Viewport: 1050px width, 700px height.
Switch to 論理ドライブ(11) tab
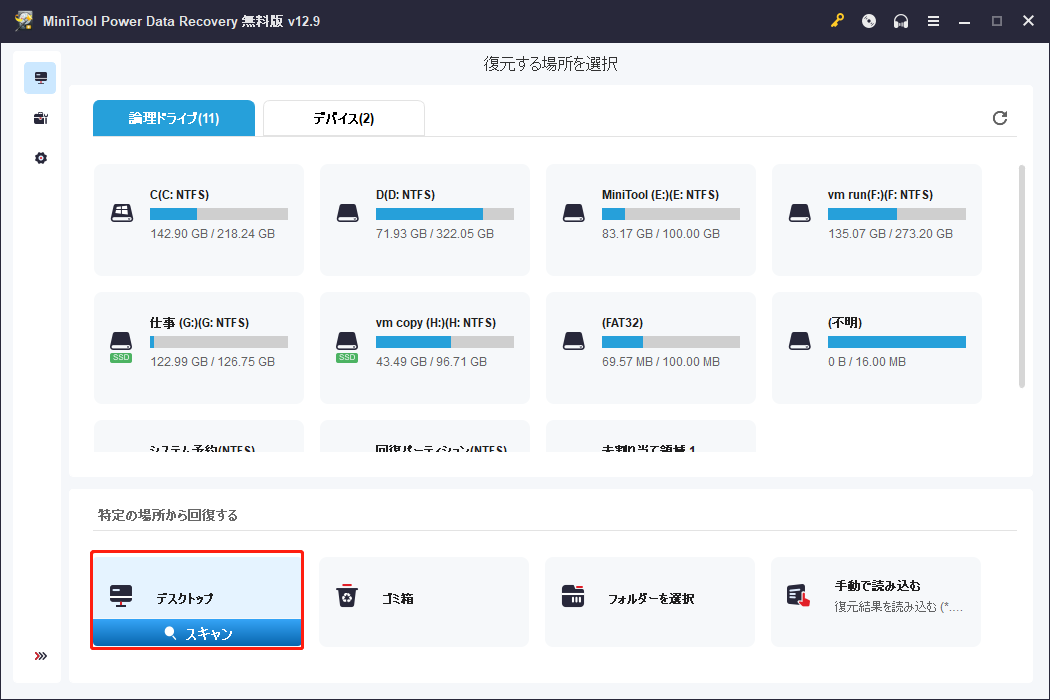(173, 118)
